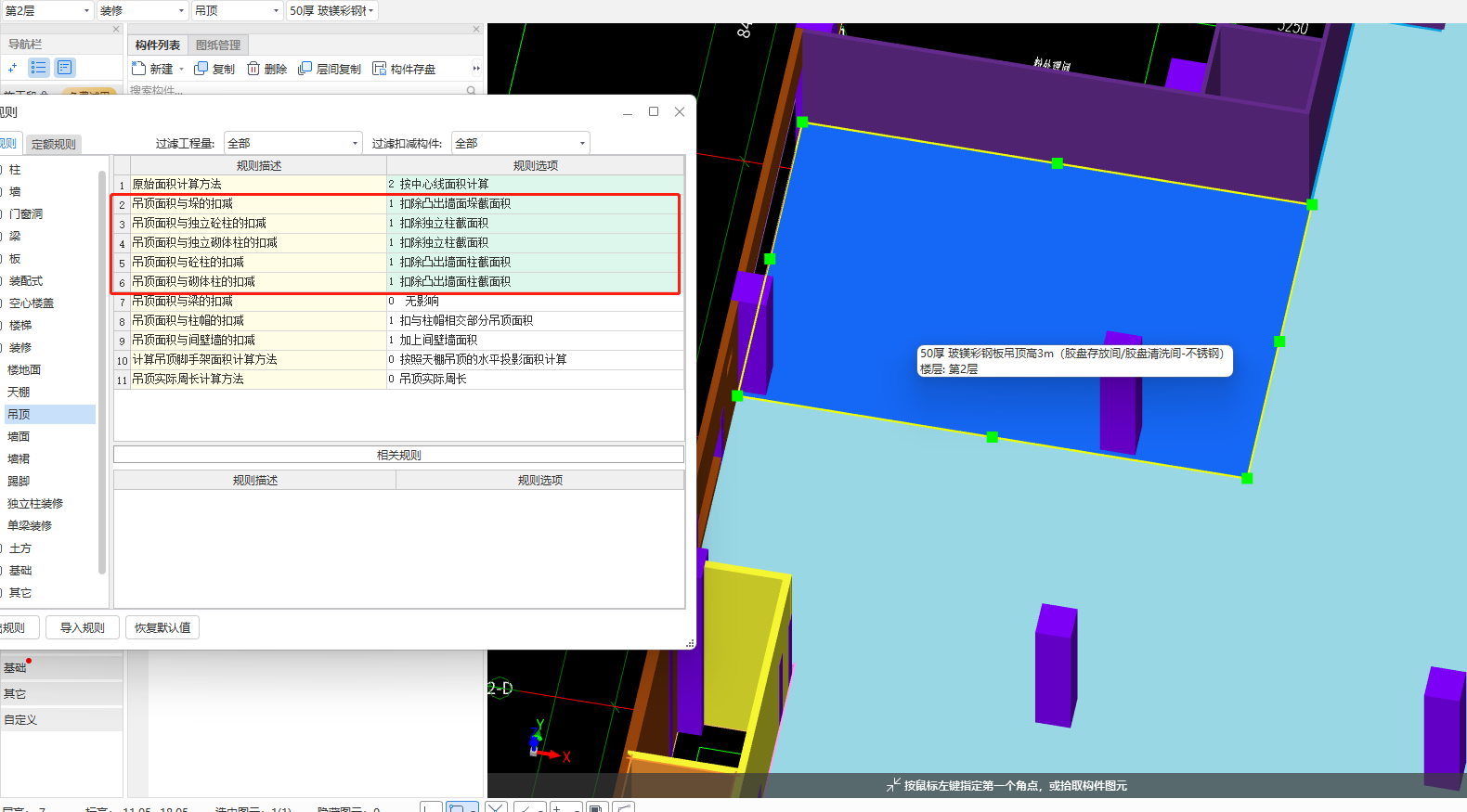The height and width of the screenshot is (812, 1467).
Task: Click the 规则描述 column header in upper table
Action: [259, 166]
